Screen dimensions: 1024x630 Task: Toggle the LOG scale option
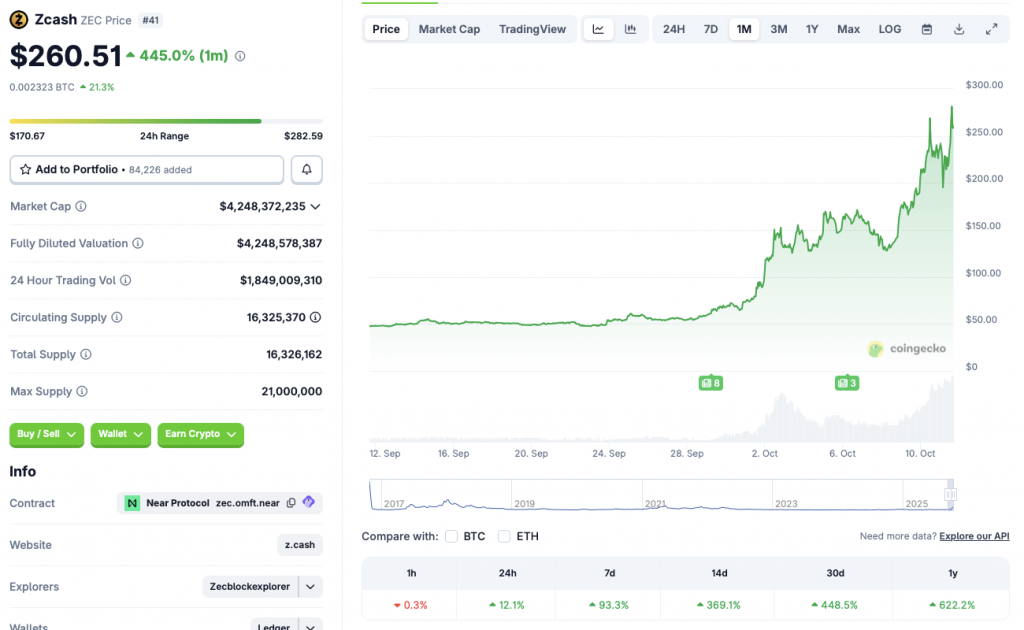890,29
